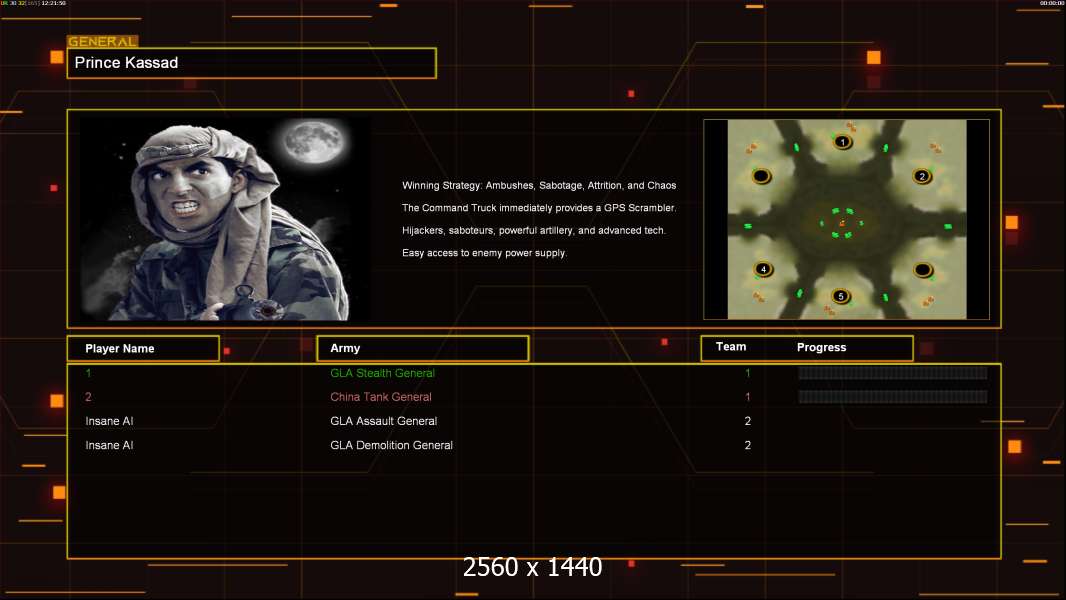The width and height of the screenshot is (1066, 600).
Task: Click start position 2 on the minimap
Action: [x=922, y=176]
